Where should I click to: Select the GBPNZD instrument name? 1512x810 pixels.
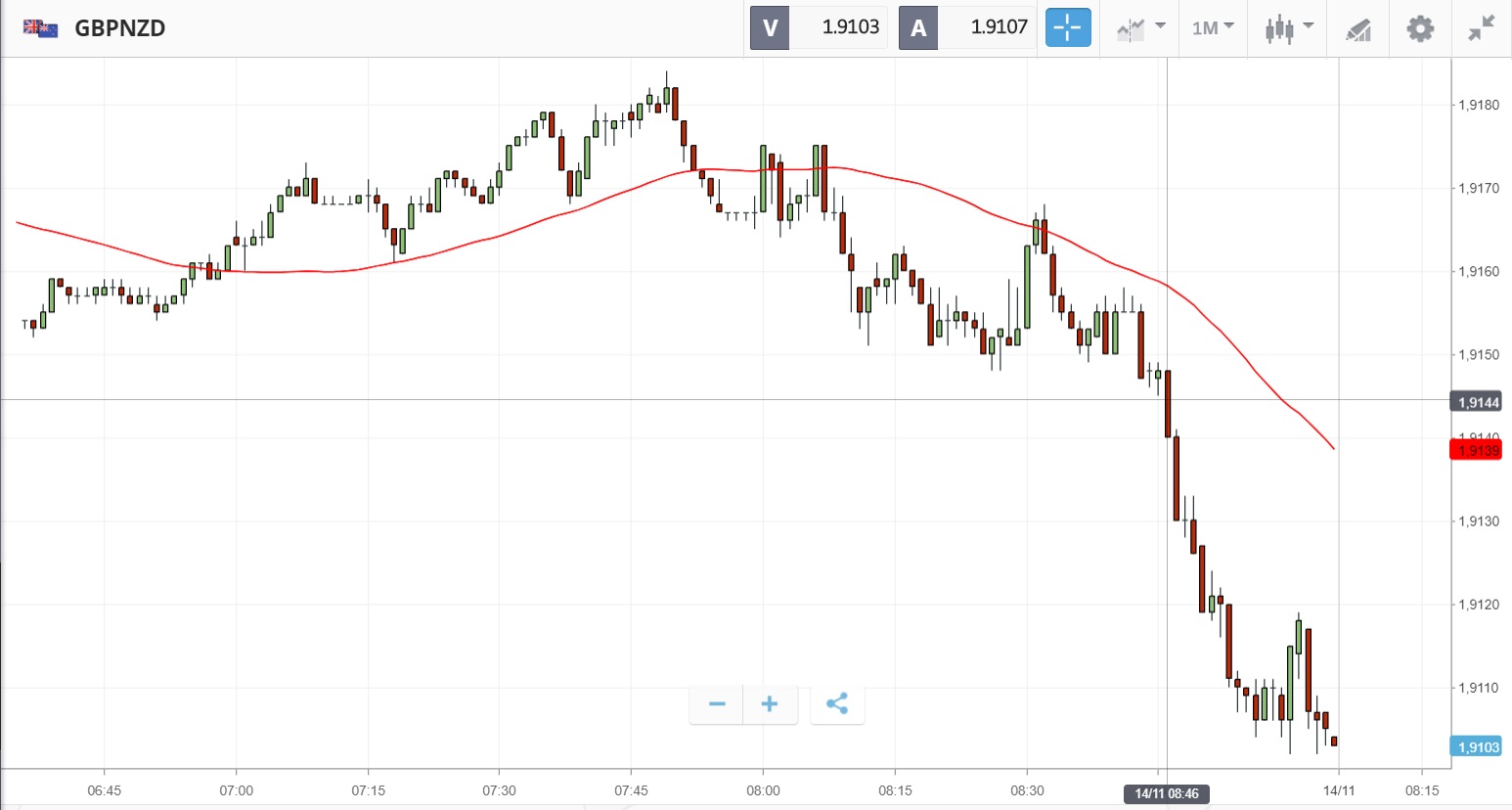(120, 27)
